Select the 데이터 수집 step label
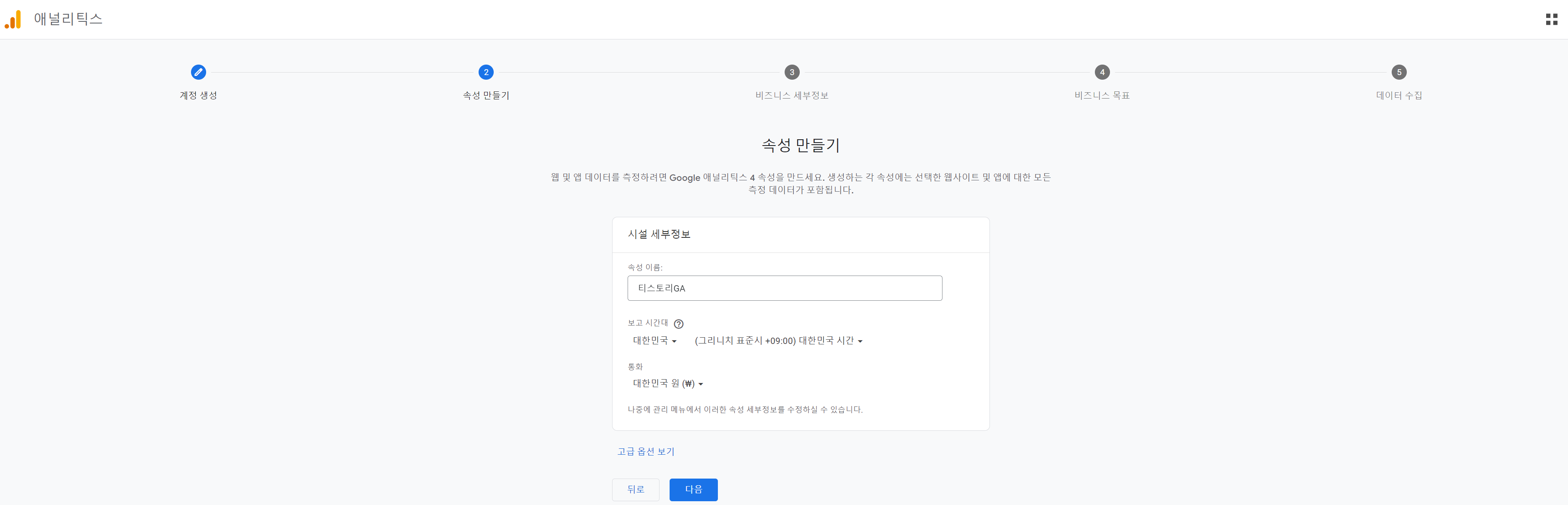Screen dimensions: 1568x505 point(1399,96)
